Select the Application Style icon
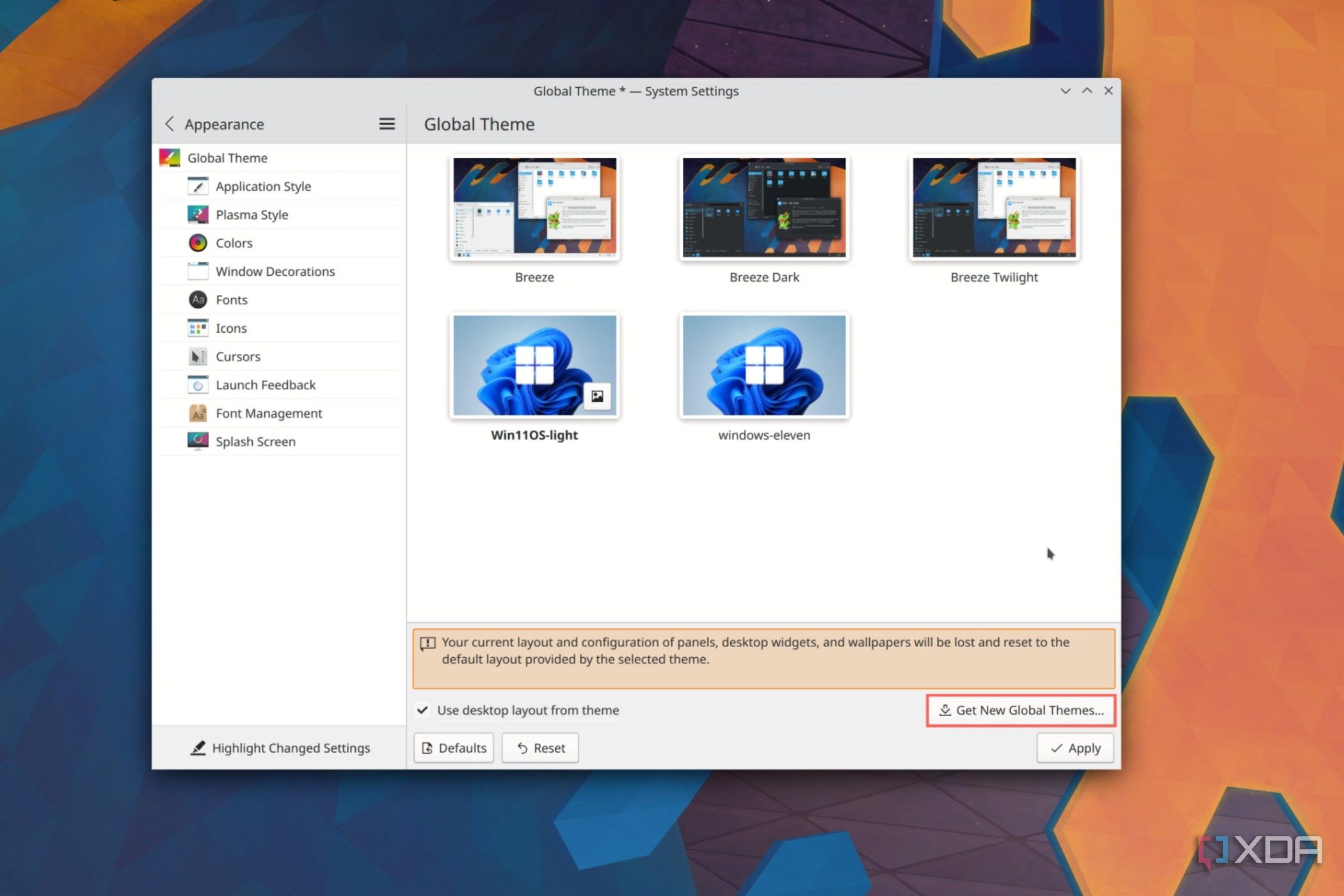This screenshot has height=896, width=1344. 198,186
